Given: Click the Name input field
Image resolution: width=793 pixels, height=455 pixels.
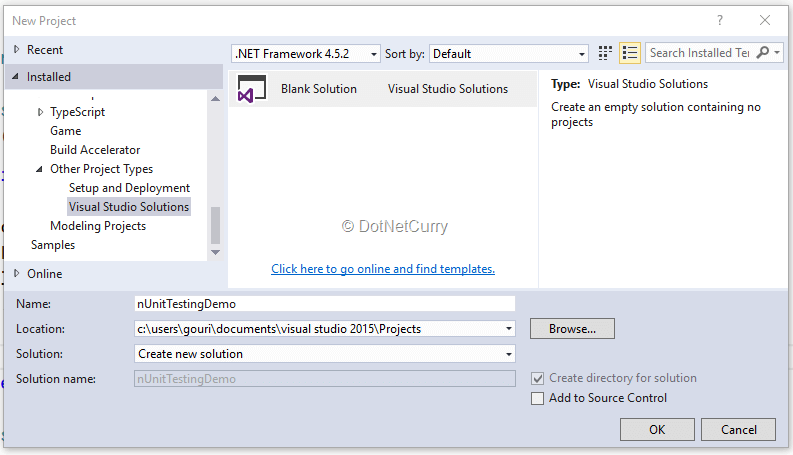Looking at the screenshot, I should (x=325, y=304).
